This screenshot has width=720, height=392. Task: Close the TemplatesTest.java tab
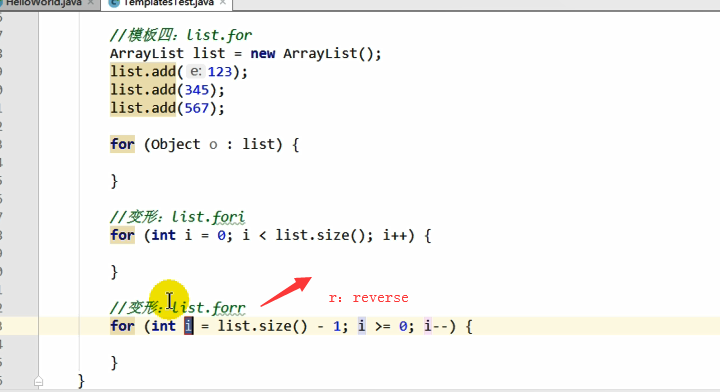pyautogui.click(x=223, y=3)
